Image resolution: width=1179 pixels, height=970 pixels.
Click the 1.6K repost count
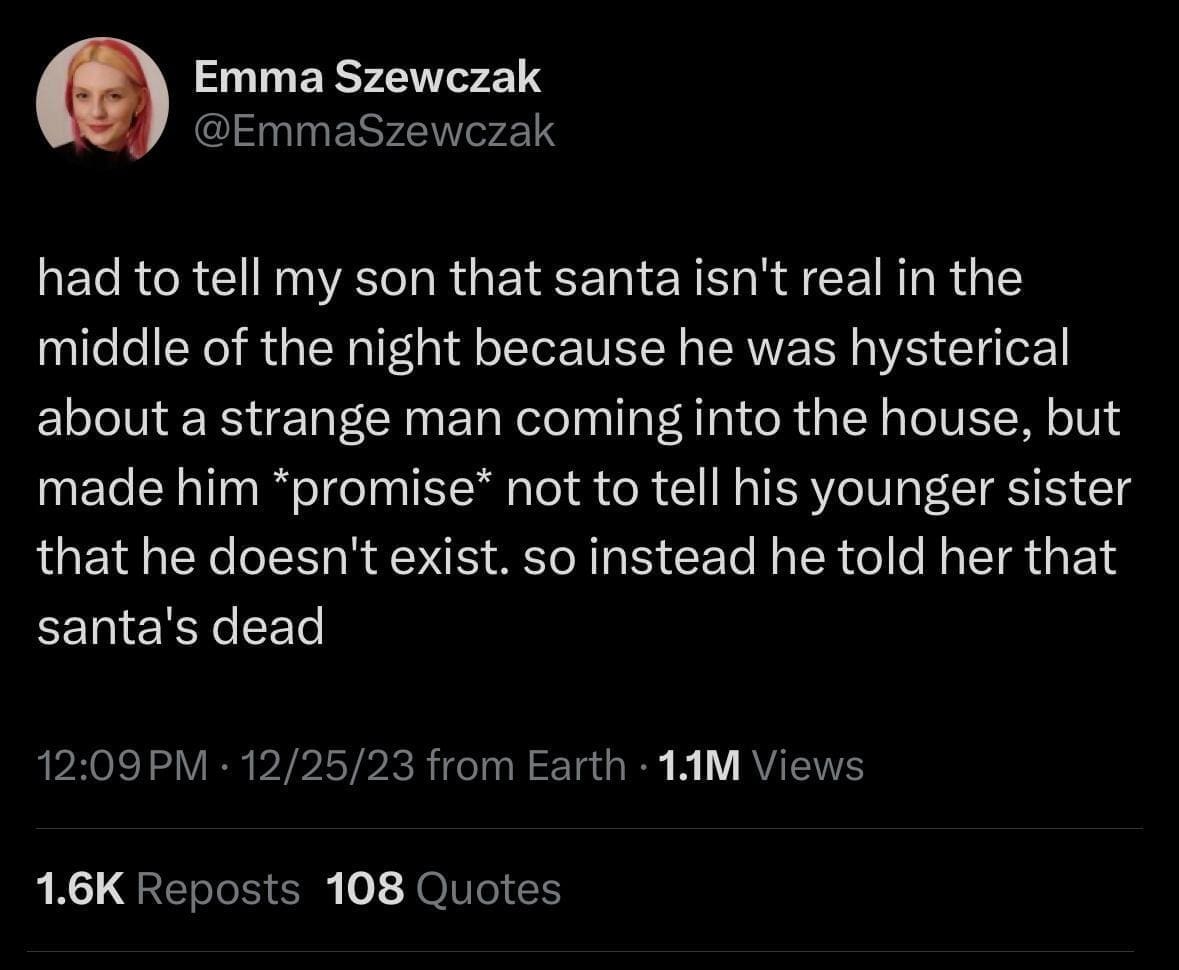pyautogui.click(x=80, y=888)
